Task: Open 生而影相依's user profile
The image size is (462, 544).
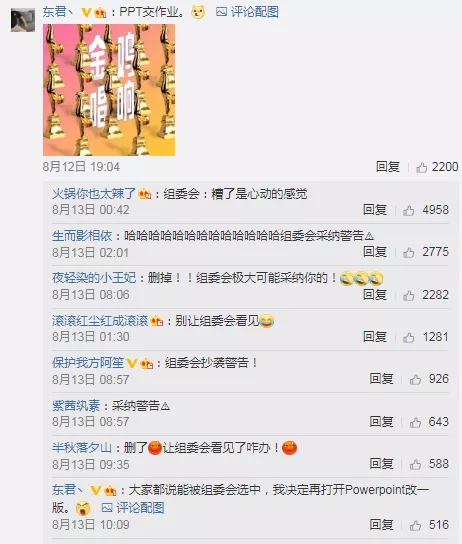Action: pos(82,236)
